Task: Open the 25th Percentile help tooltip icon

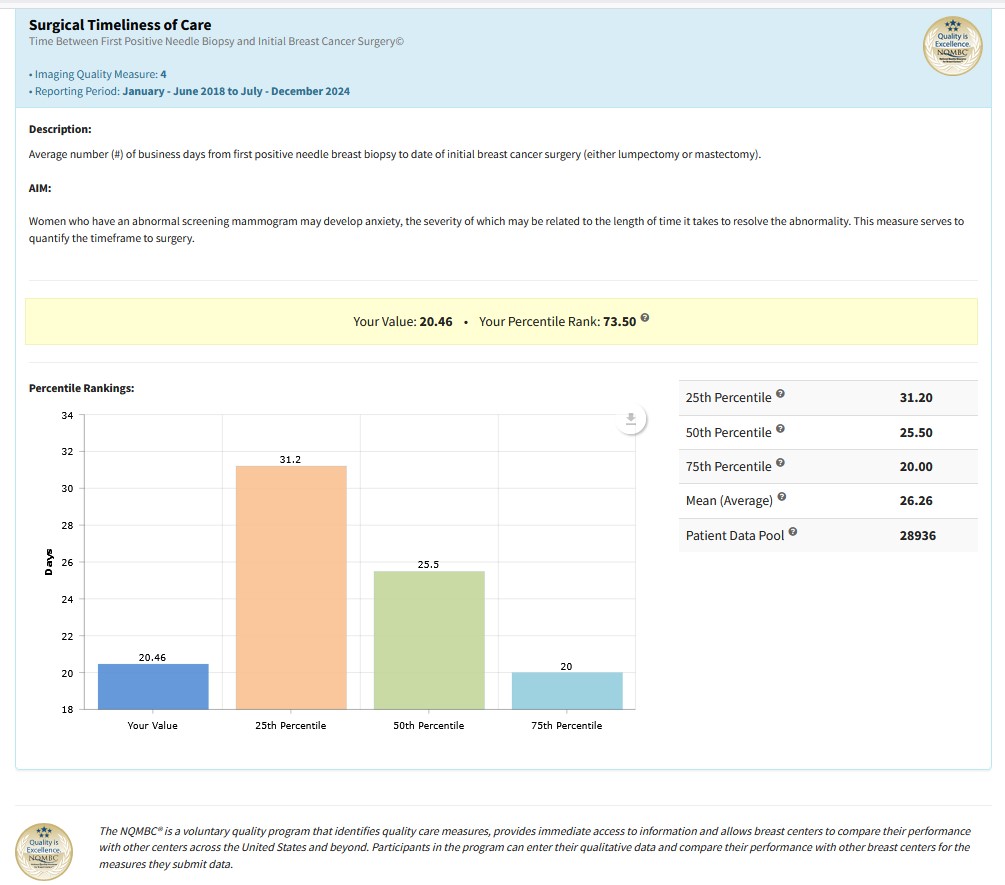Action: point(780,396)
